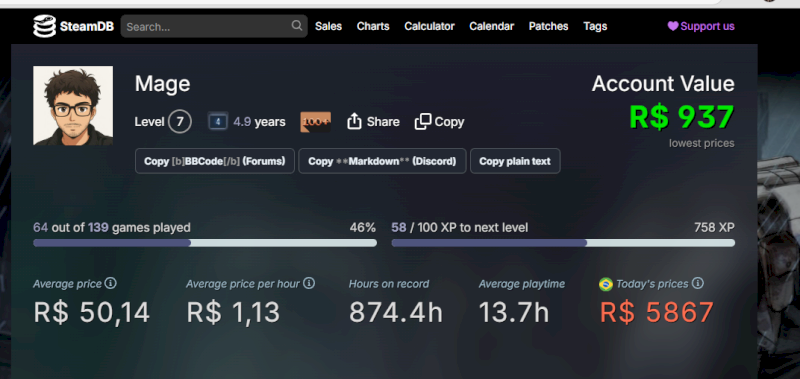Click Copy plain text button

[x=515, y=161]
